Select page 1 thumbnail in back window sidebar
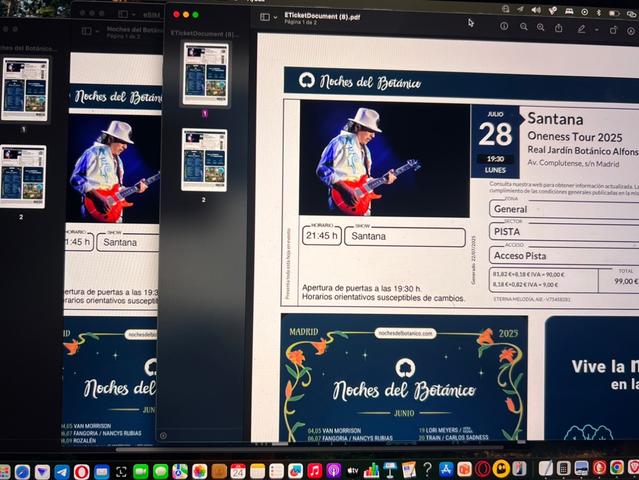Viewport: 639px width, 480px height. click(x=25, y=89)
